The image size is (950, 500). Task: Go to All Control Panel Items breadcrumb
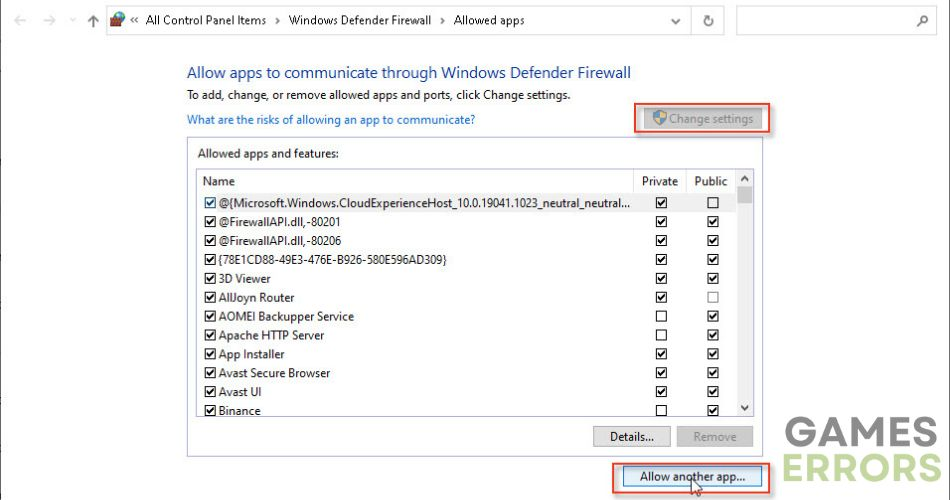[207, 20]
